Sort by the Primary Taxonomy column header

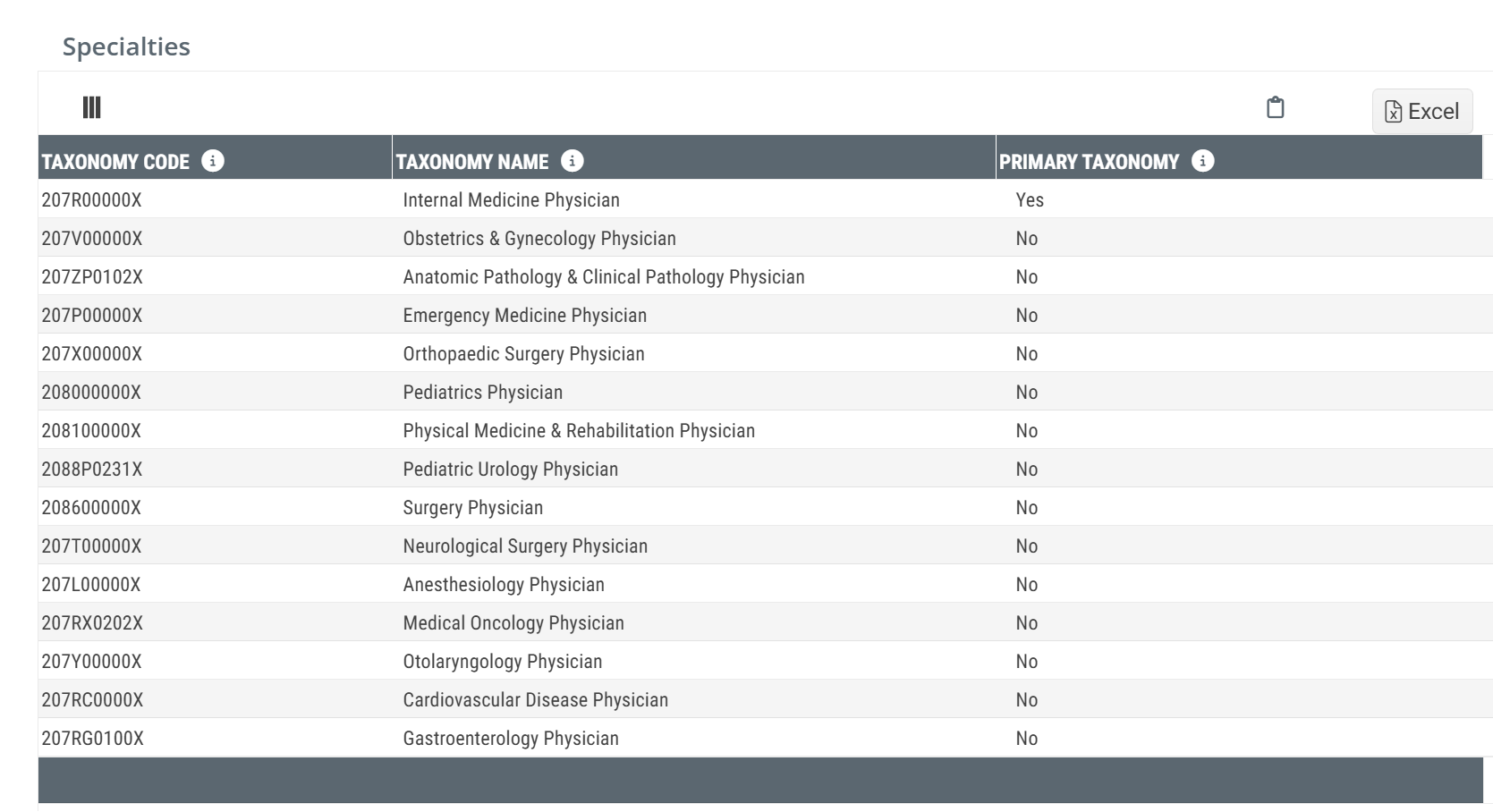1089,162
